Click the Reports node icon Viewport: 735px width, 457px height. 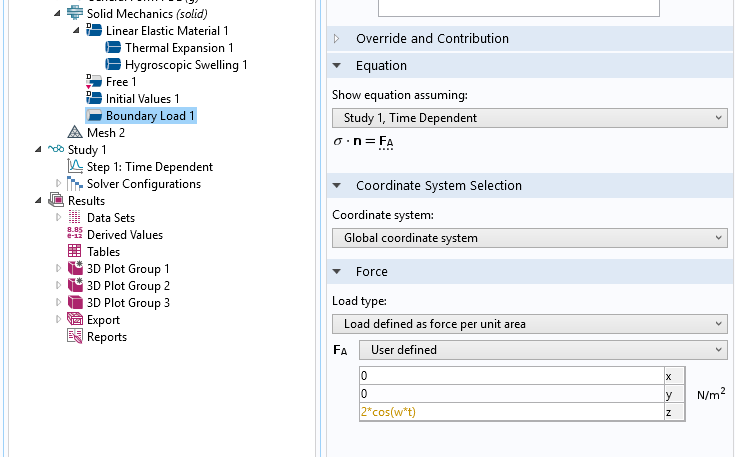(75, 337)
